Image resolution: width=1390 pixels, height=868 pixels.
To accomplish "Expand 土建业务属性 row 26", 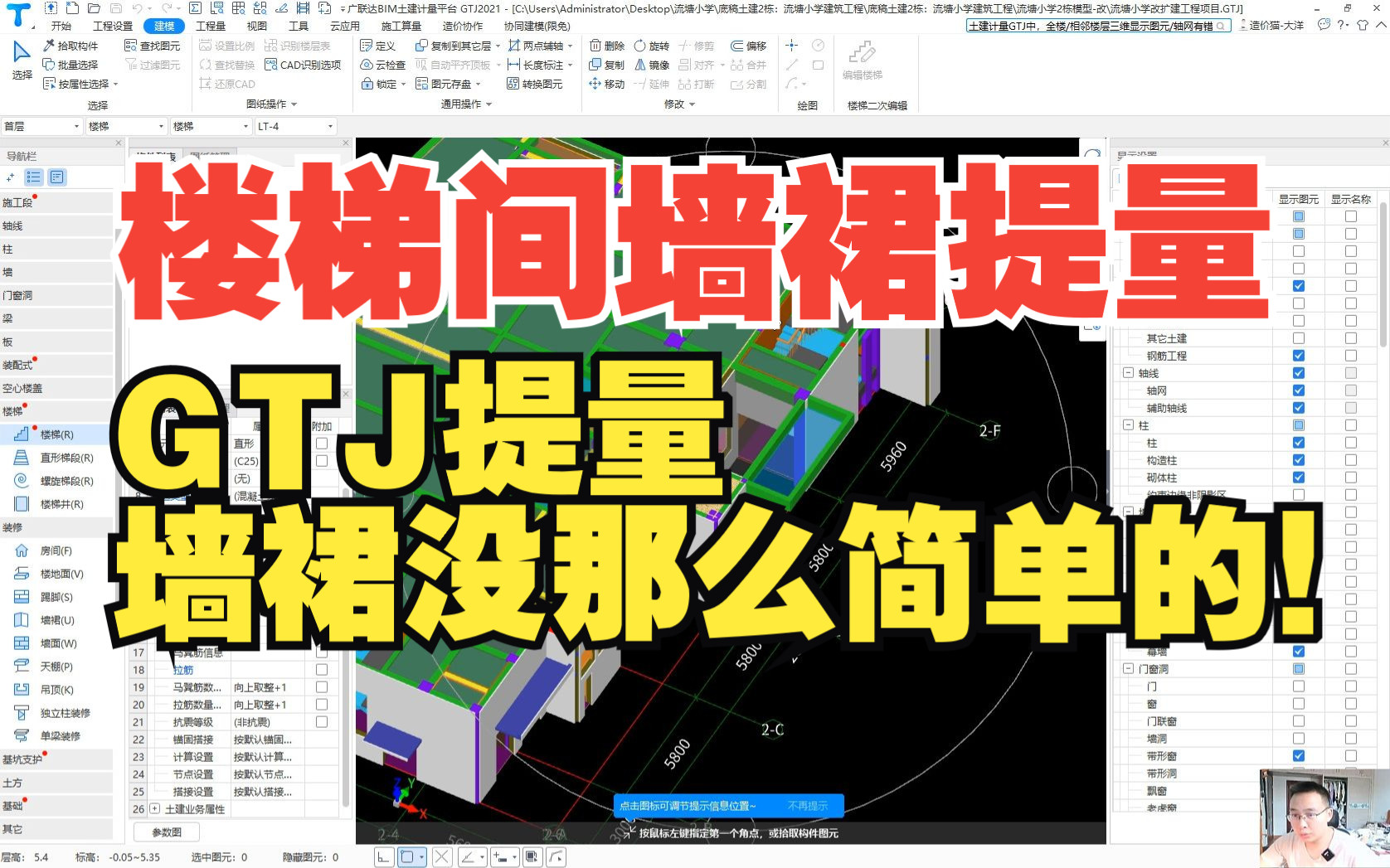I will 154,809.
